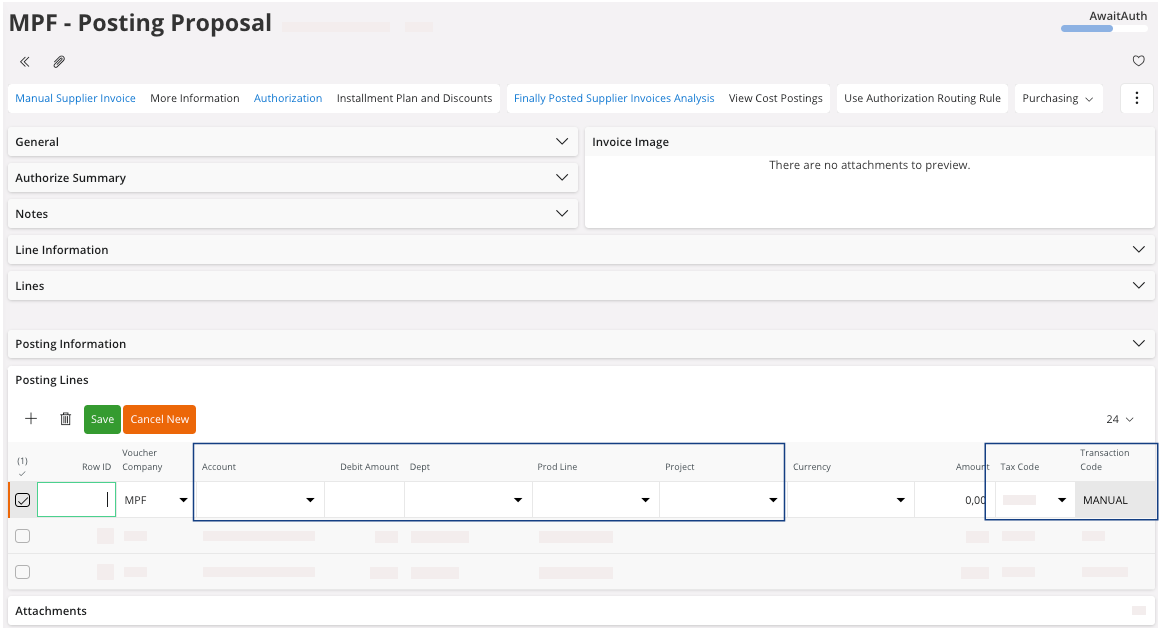The width and height of the screenshot is (1160, 631).
Task: Click into the Debit Amount input field
Action: [x=364, y=500]
